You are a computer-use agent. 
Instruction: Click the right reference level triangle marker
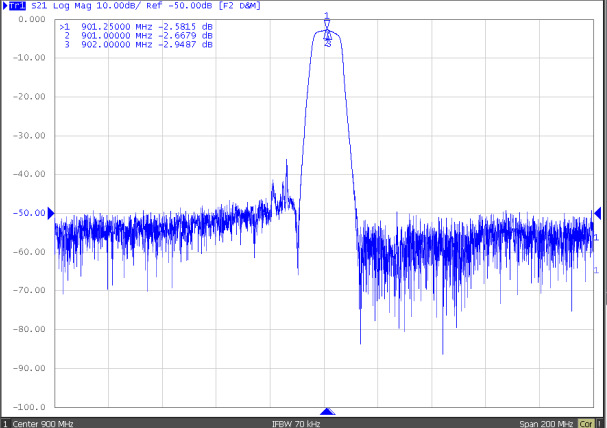coord(598,213)
